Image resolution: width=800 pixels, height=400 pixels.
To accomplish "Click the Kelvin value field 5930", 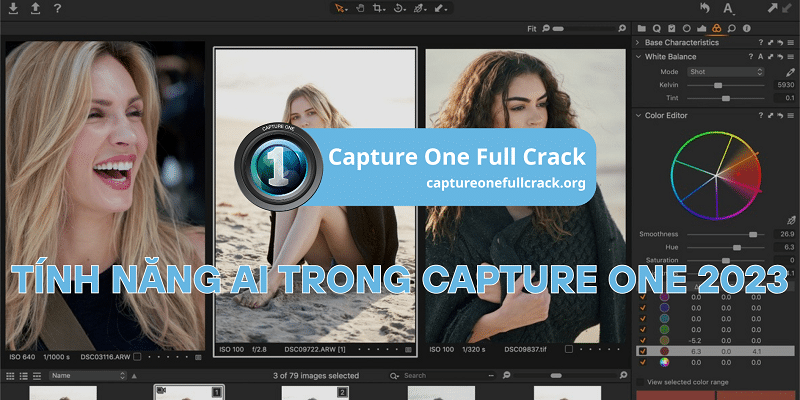I will [x=785, y=85].
